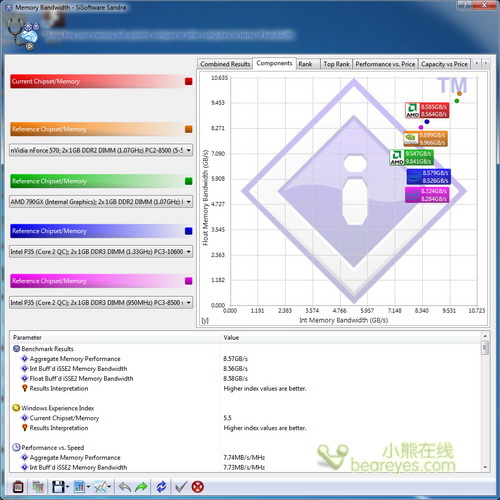Click the diamond icon beside Current Chipset/Memory row
The width and height of the screenshot is (500, 500).
pos(24,418)
